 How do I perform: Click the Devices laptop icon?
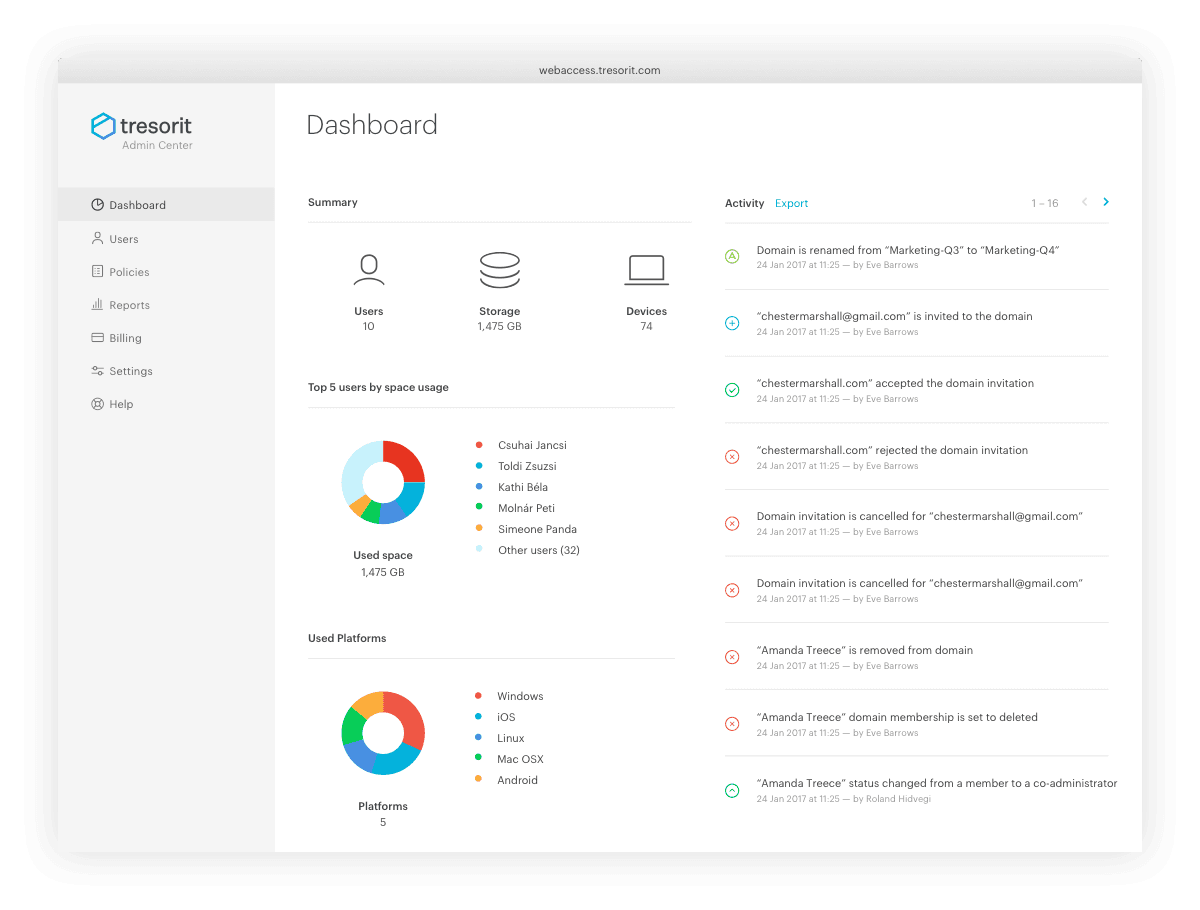[x=646, y=269]
